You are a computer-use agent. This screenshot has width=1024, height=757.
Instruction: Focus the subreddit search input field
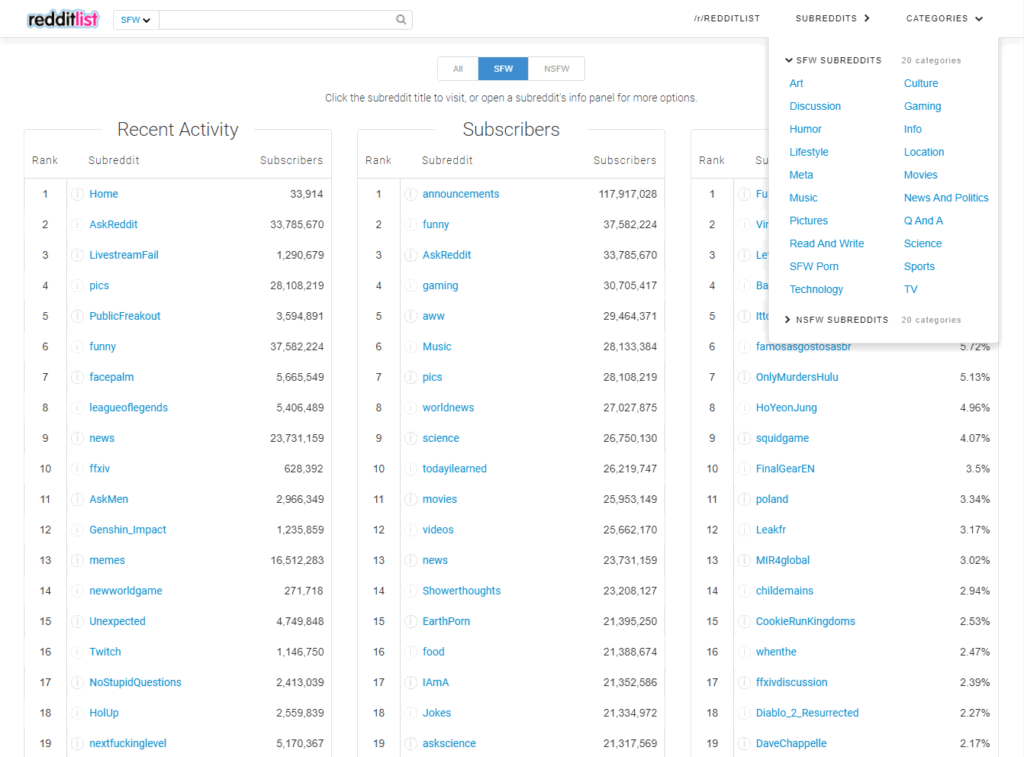[276, 20]
